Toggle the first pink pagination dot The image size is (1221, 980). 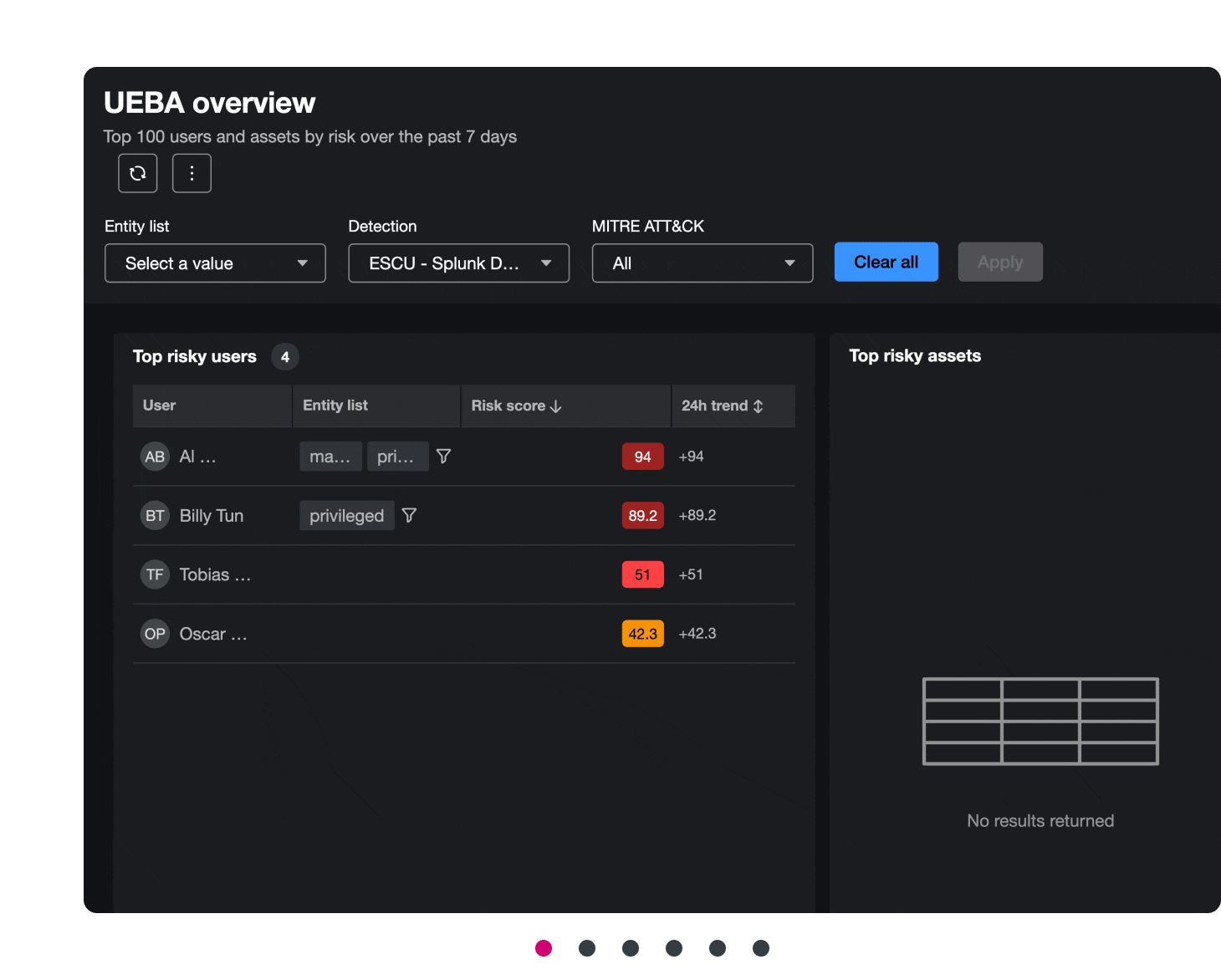point(544,948)
